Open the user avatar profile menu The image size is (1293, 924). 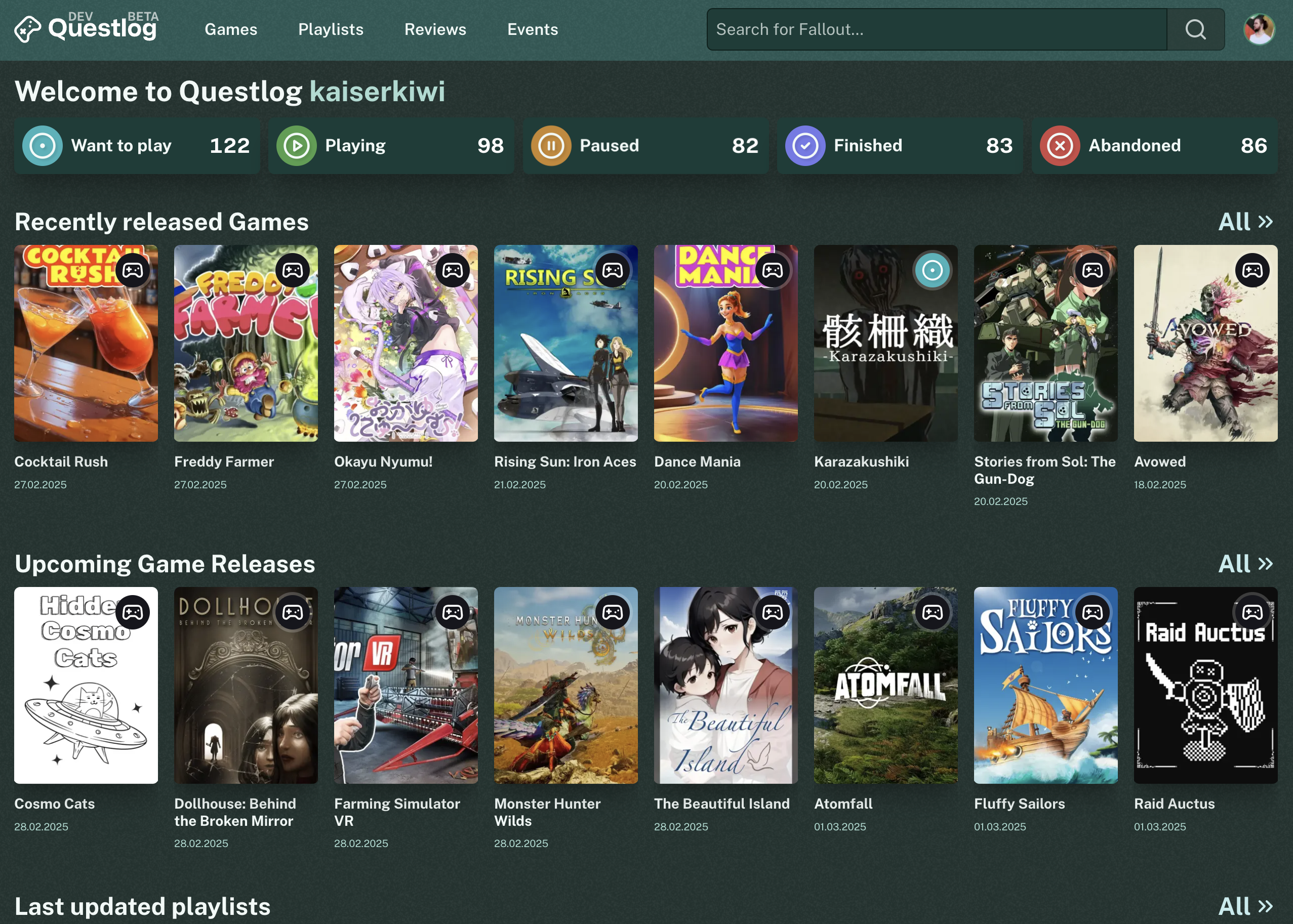click(x=1259, y=29)
